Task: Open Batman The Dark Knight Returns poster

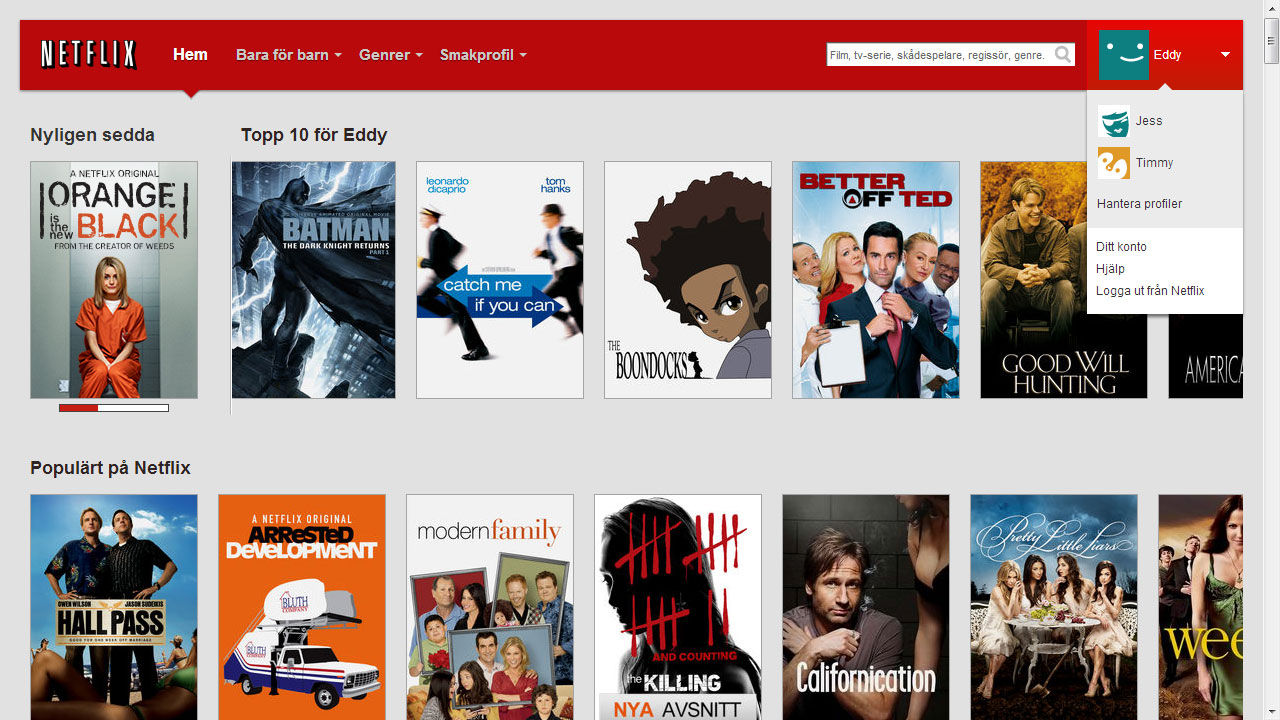Action: pos(313,280)
